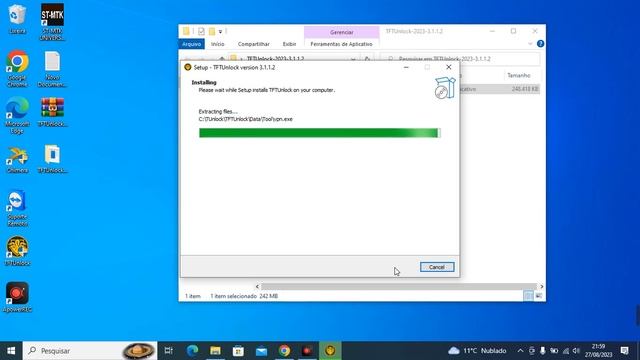Open the Arquivo tab in File Explorer
The image size is (640, 360).
tap(191, 44)
